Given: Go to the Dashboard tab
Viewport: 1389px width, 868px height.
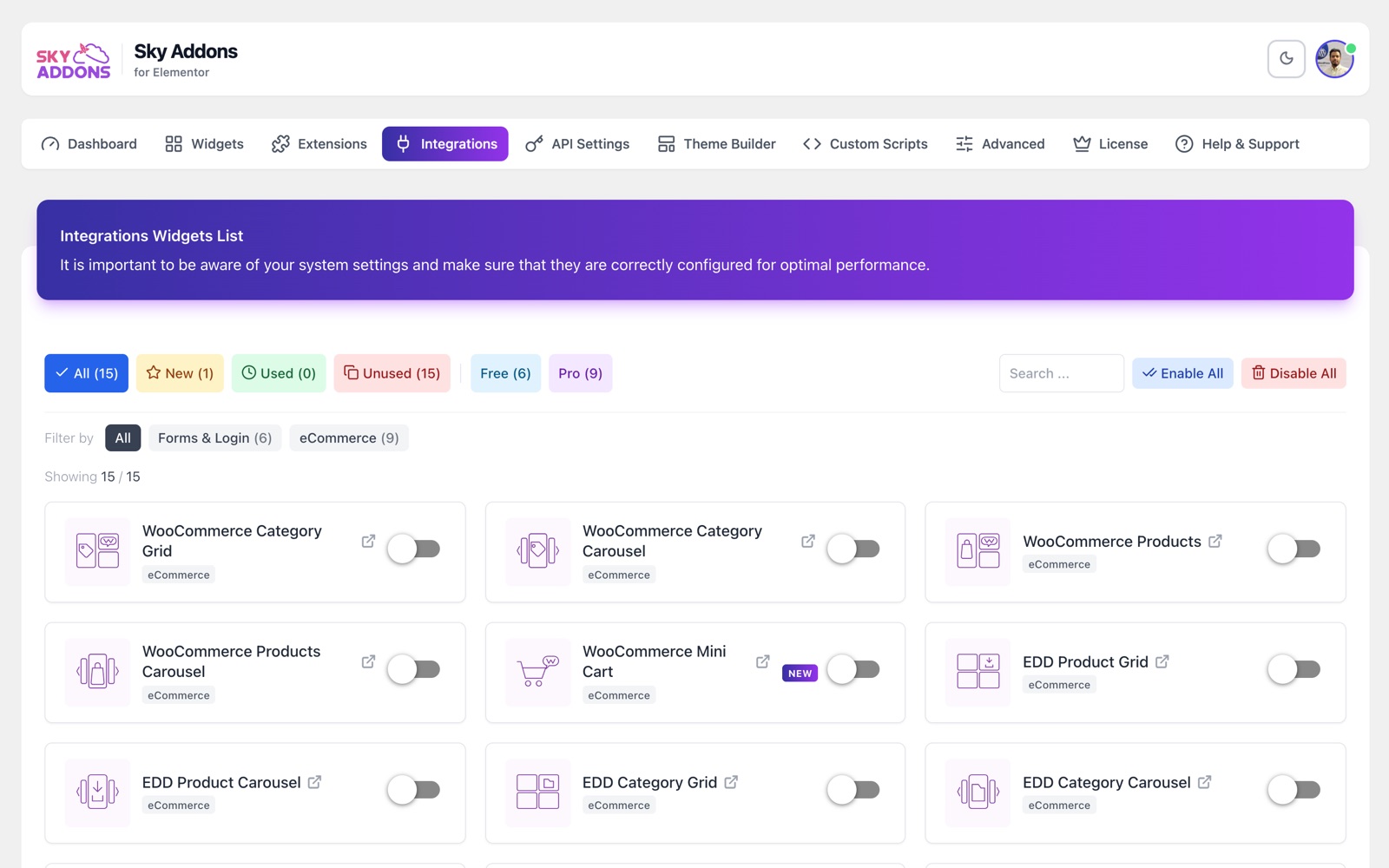Looking at the screenshot, I should [x=89, y=144].
